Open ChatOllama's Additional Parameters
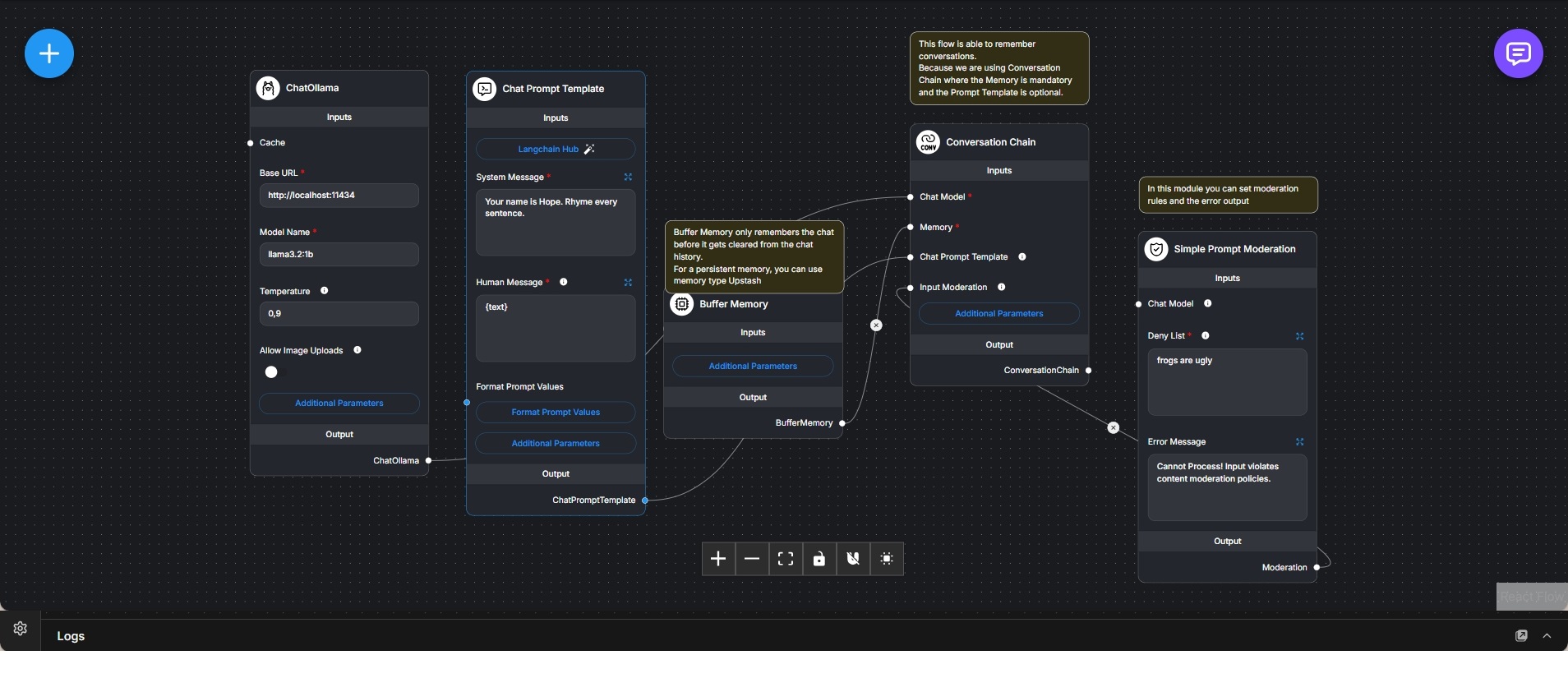Image resolution: width=1568 pixels, height=692 pixels. click(339, 404)
